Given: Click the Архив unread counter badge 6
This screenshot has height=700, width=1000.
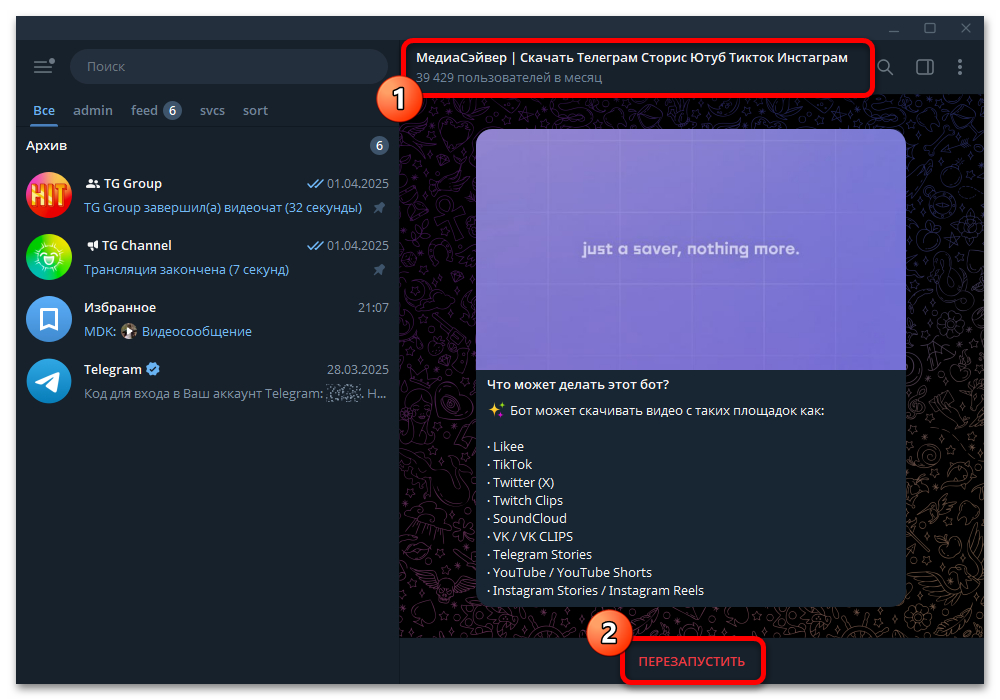Looking at the screenshot, I should point(379,145).
